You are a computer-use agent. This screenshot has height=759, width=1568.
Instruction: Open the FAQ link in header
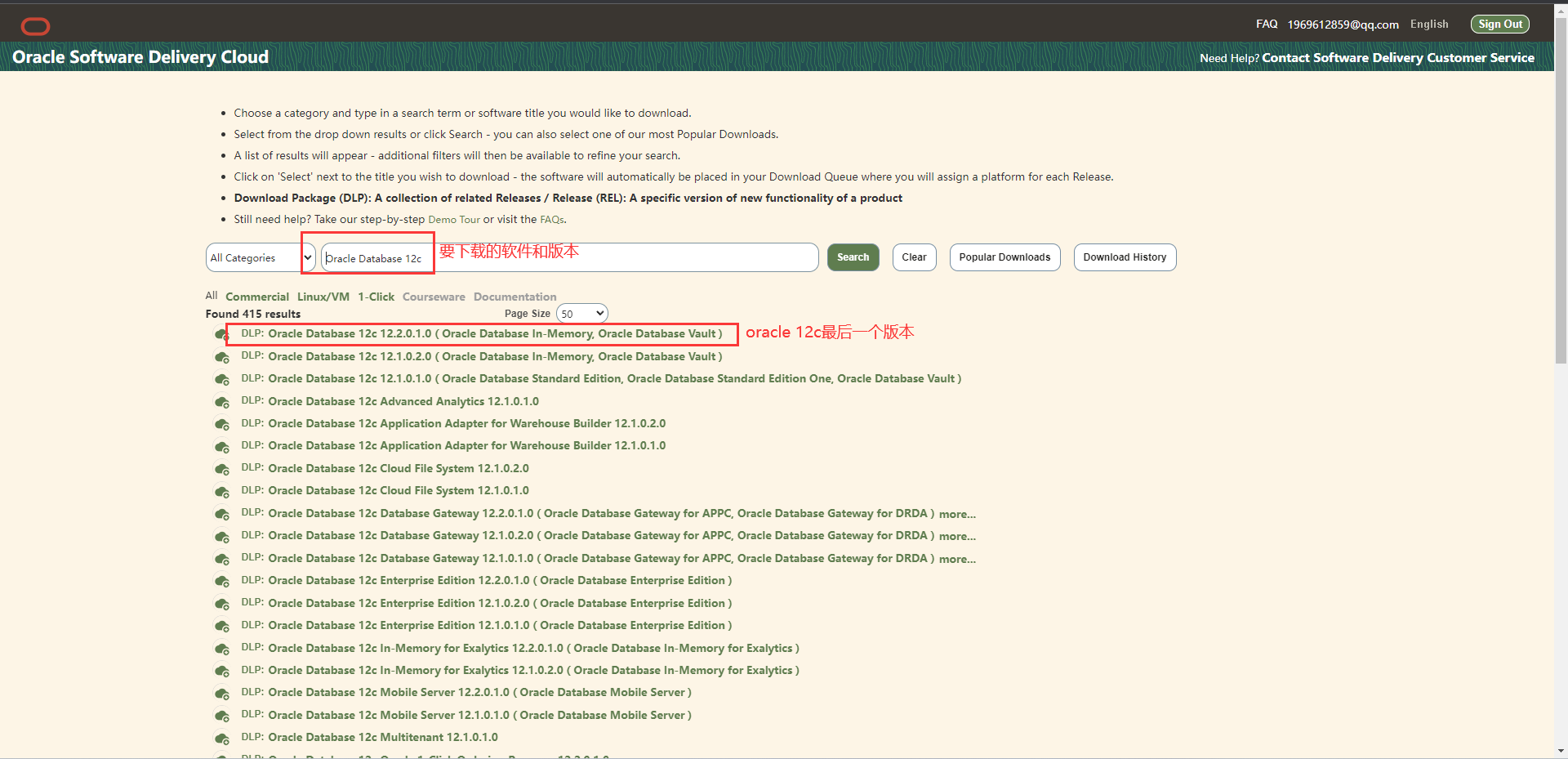point(1267,25)
